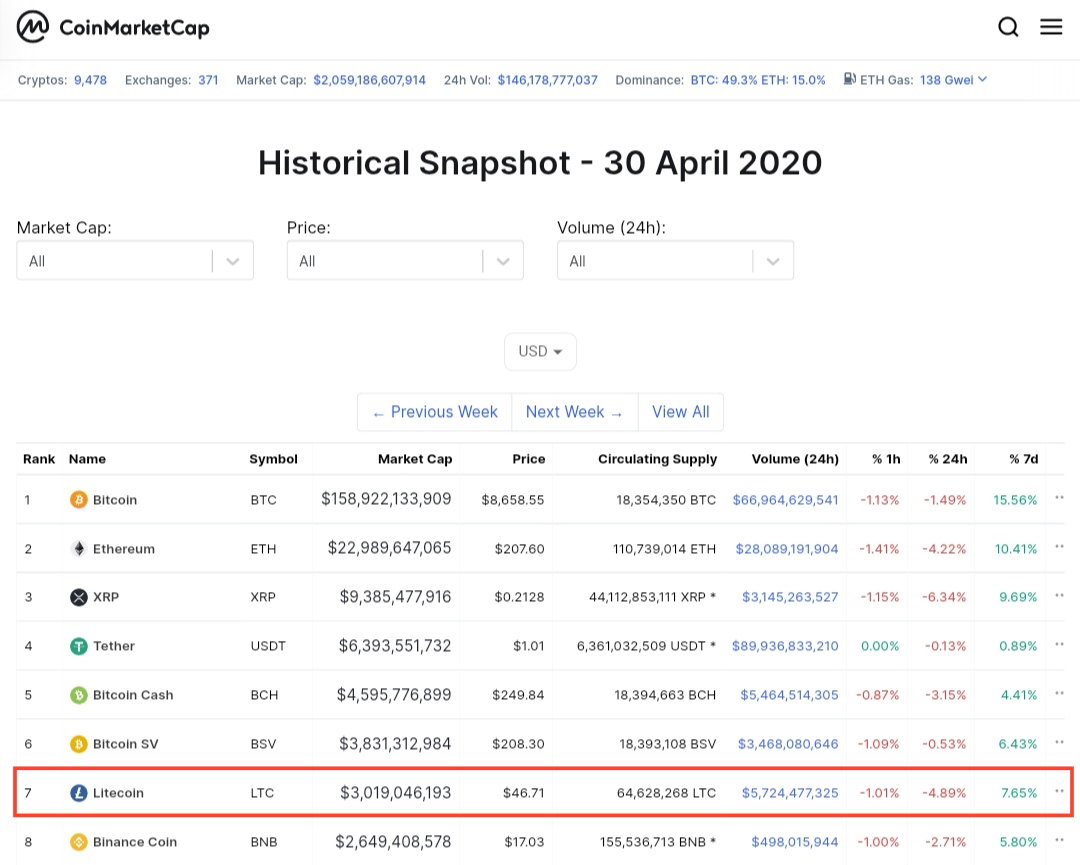Open the Bitcoin Cash name link
The image size is (1080, 865).
tap(133, 695)
